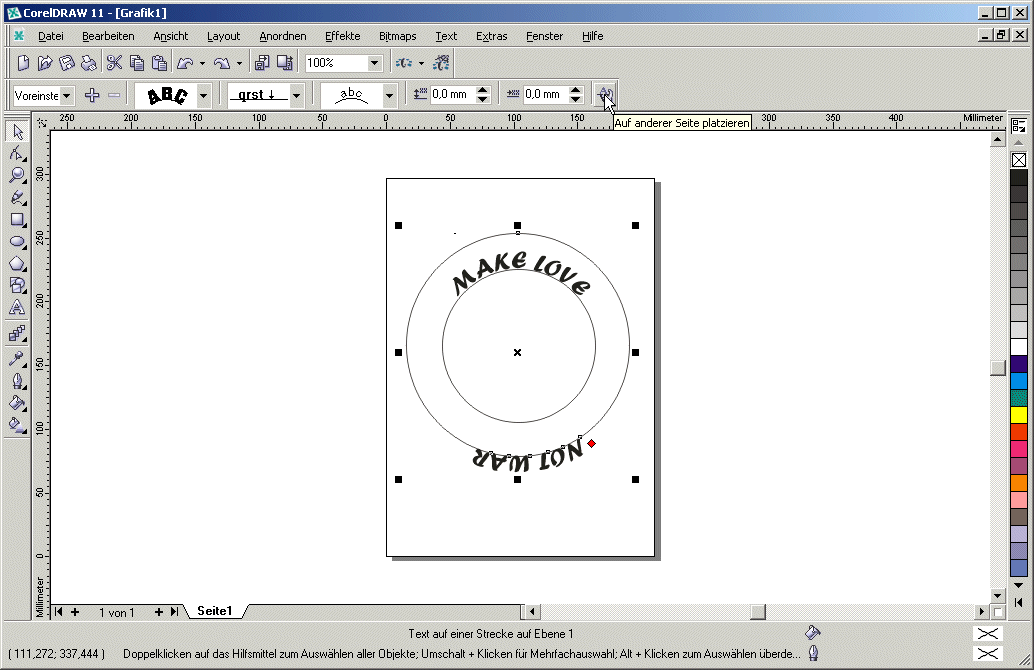Click the Print icon

point(88,63)
